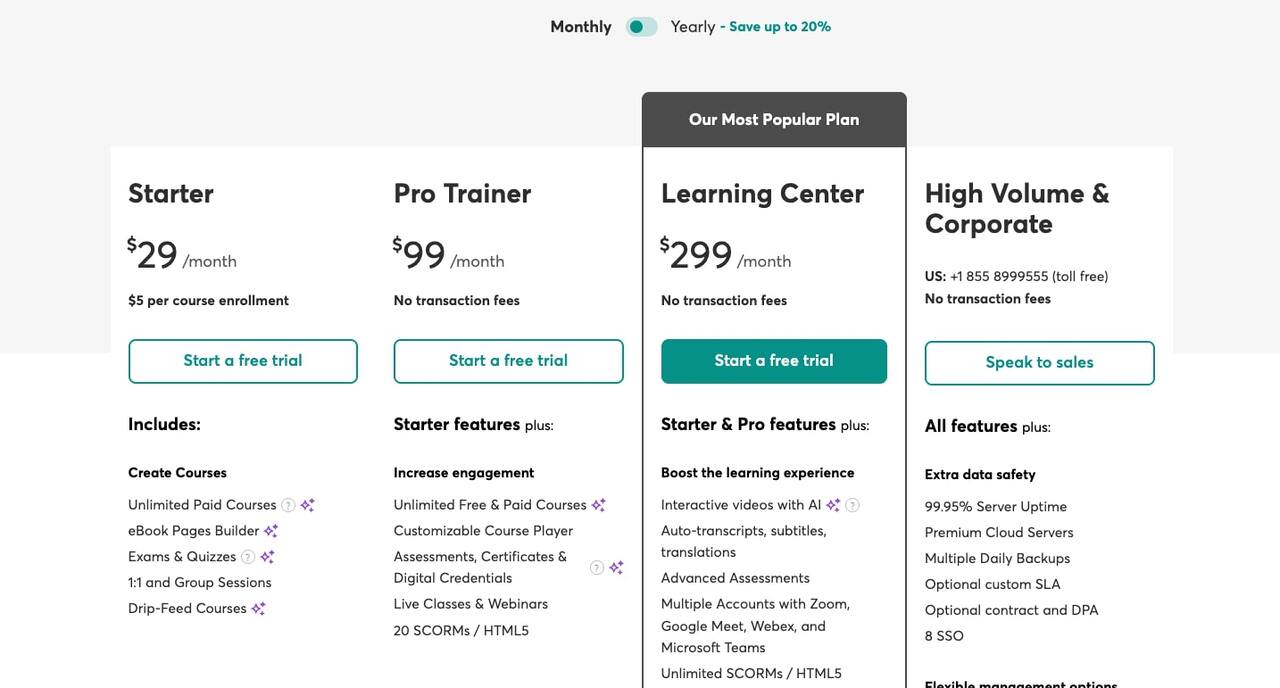This screenshot has height=688, width=1280.
Task: Open the Exams & Quizzes question mark icon
Action: pyautogui.click(x=248, y=557)
